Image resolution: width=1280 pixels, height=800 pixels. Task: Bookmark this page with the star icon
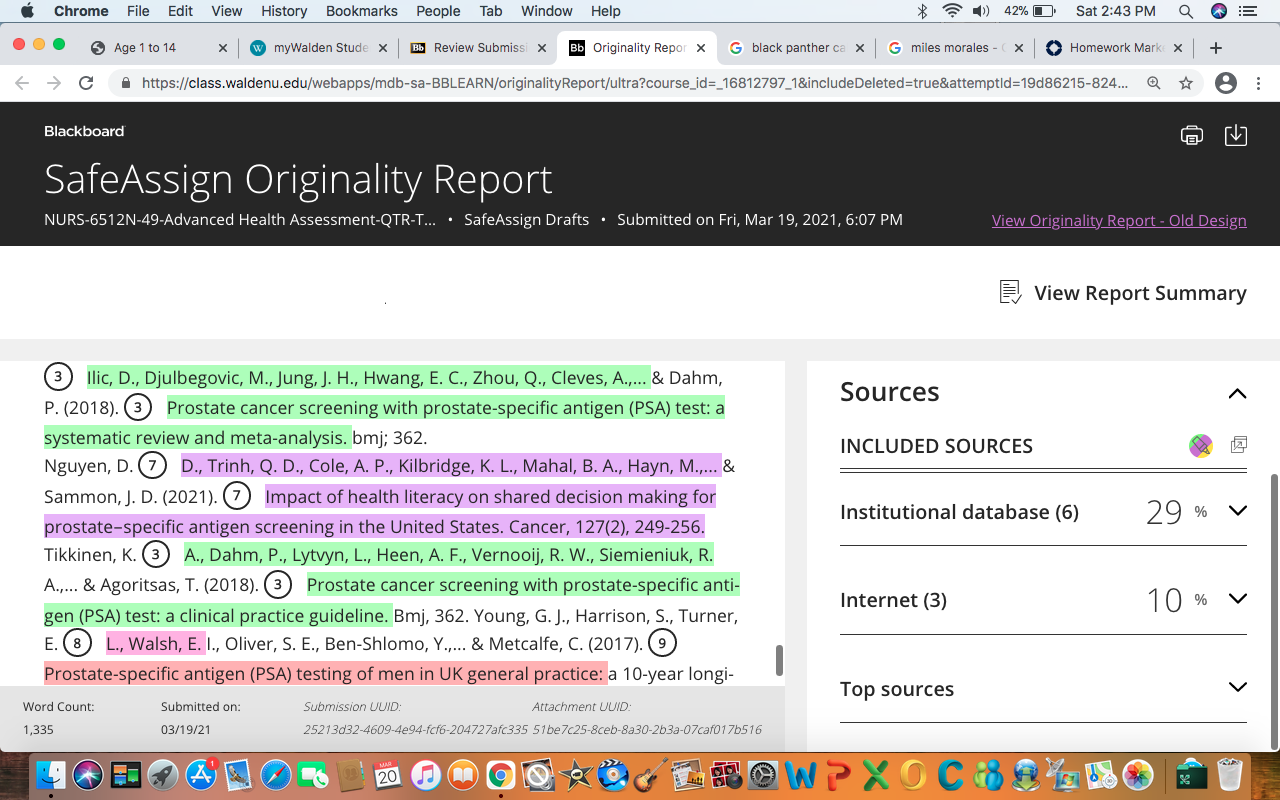click(x=1186, y=84)
